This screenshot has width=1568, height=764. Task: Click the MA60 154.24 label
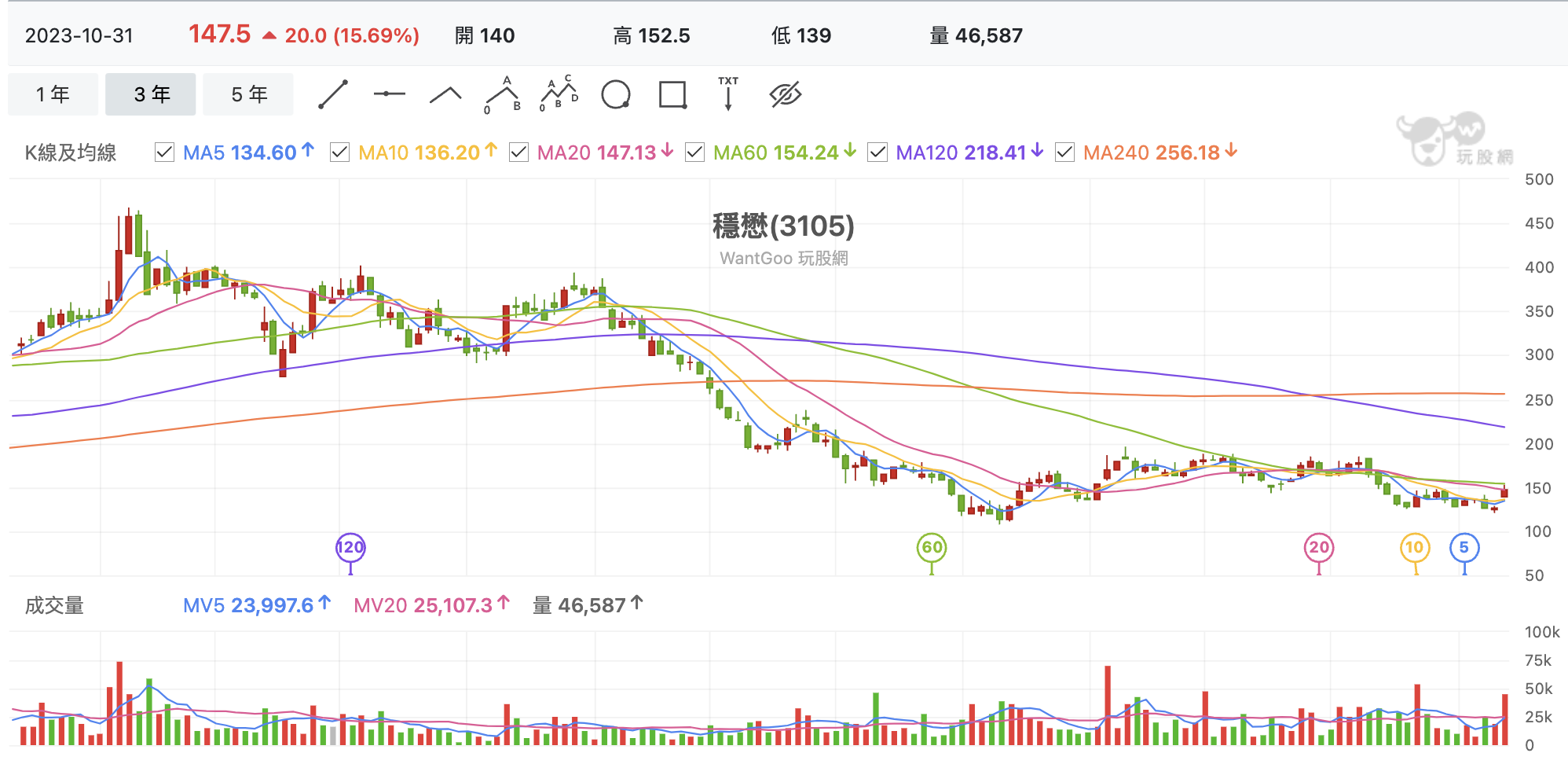[784, 152]
